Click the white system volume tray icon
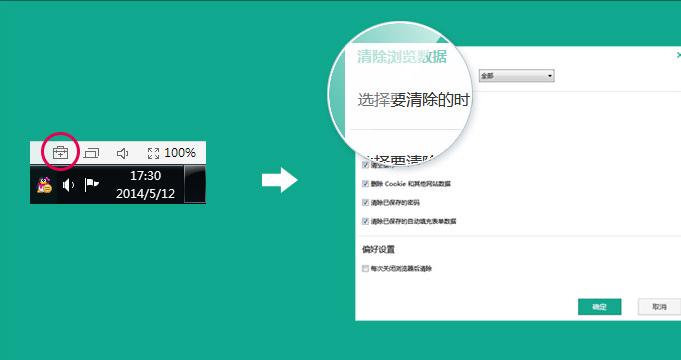 (68, 185)
